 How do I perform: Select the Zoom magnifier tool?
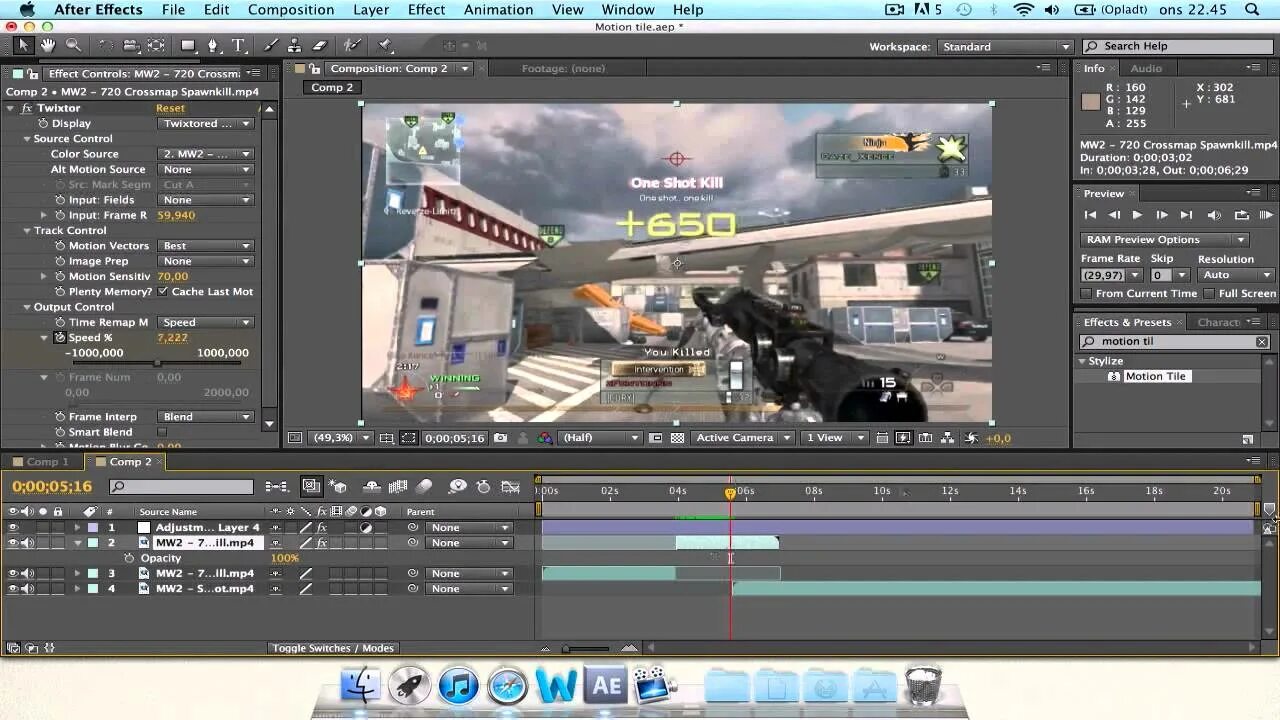[74, 46]
